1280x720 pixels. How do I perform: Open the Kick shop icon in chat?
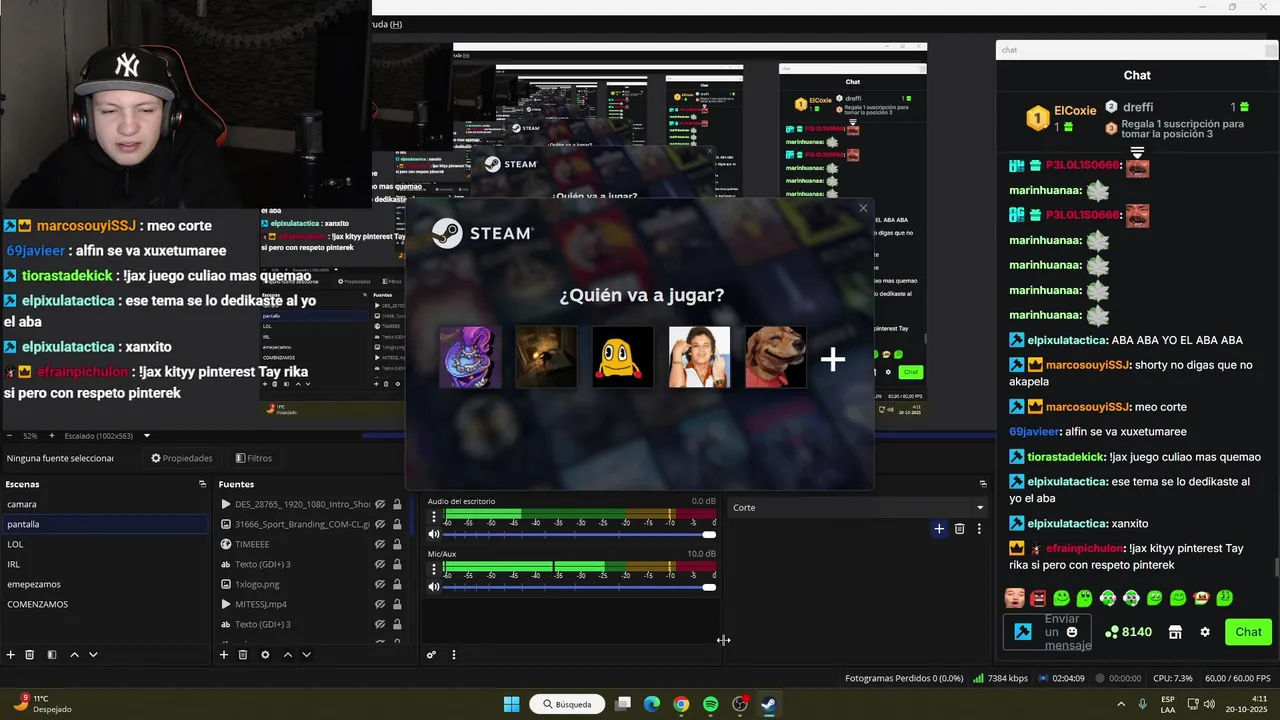pos(1175,632)
